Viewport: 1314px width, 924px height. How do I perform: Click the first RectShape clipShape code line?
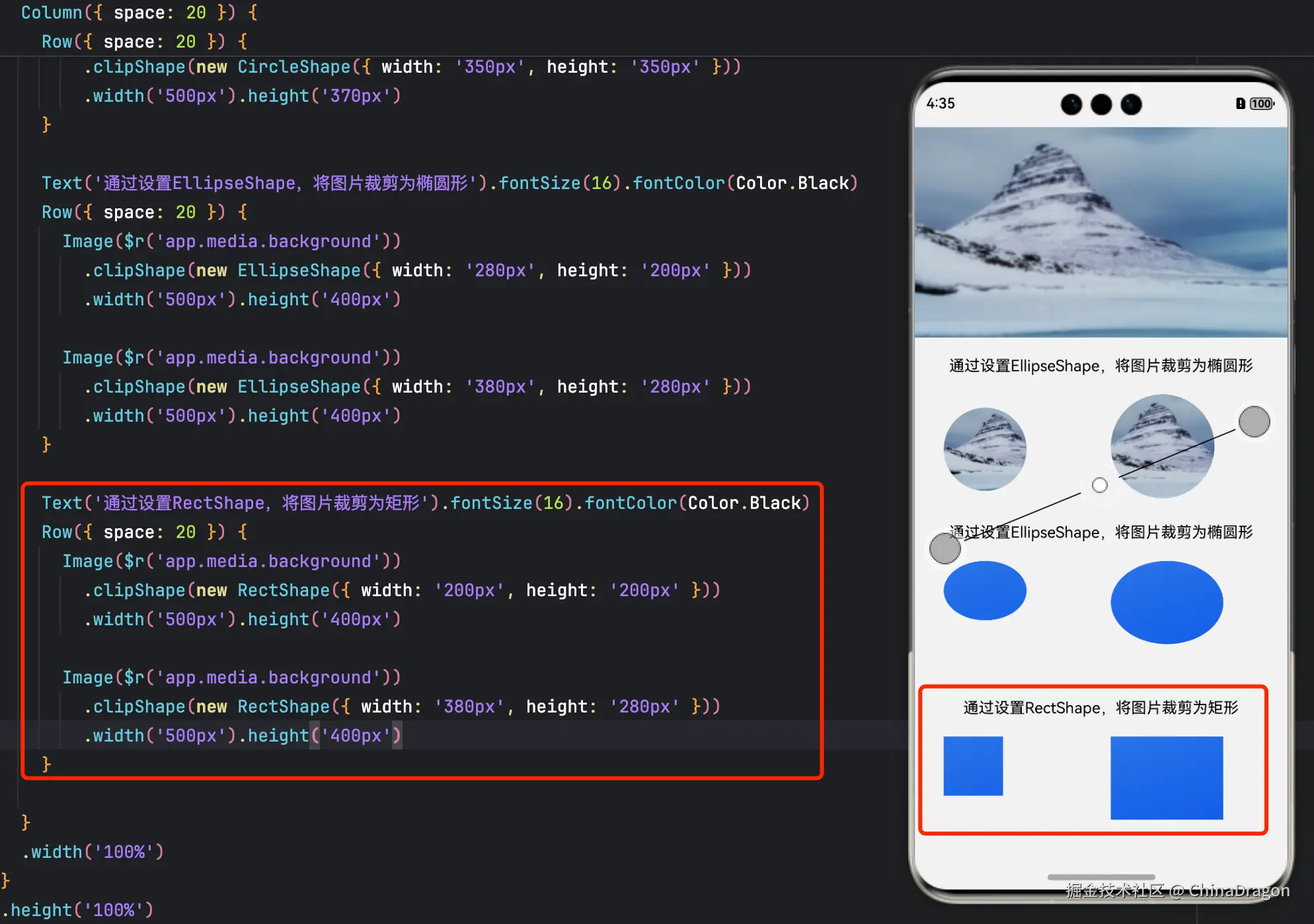(401, 590)
